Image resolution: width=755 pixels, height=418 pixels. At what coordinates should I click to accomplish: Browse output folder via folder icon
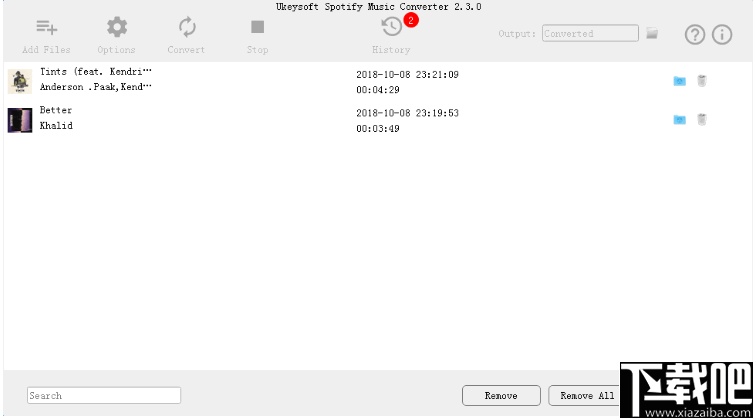[652, 33]
